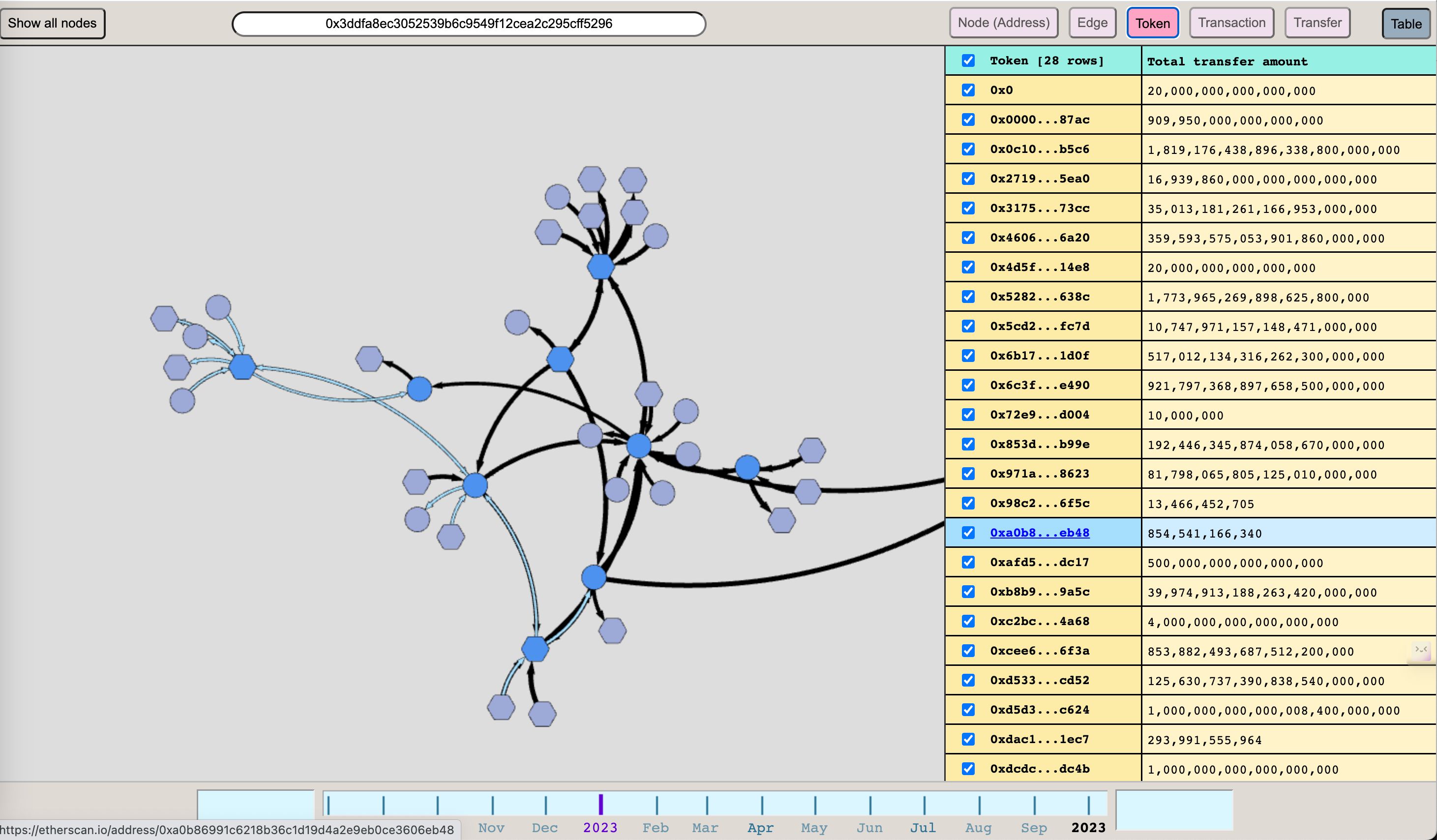Image resolution: width=1437 pixels, height=840 pixels.
Task: Uncheck token 0x4606...6a20
Action: tap(968, 238)
